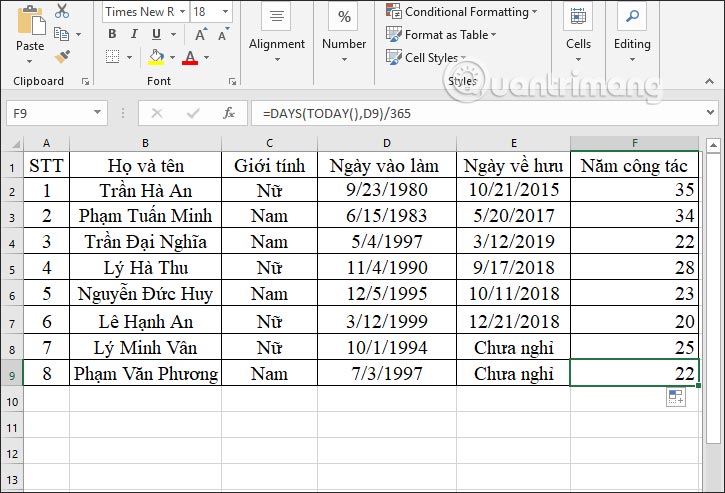Select date cell 7/3/1997
725x493 pixels.
tap(387, 373)
